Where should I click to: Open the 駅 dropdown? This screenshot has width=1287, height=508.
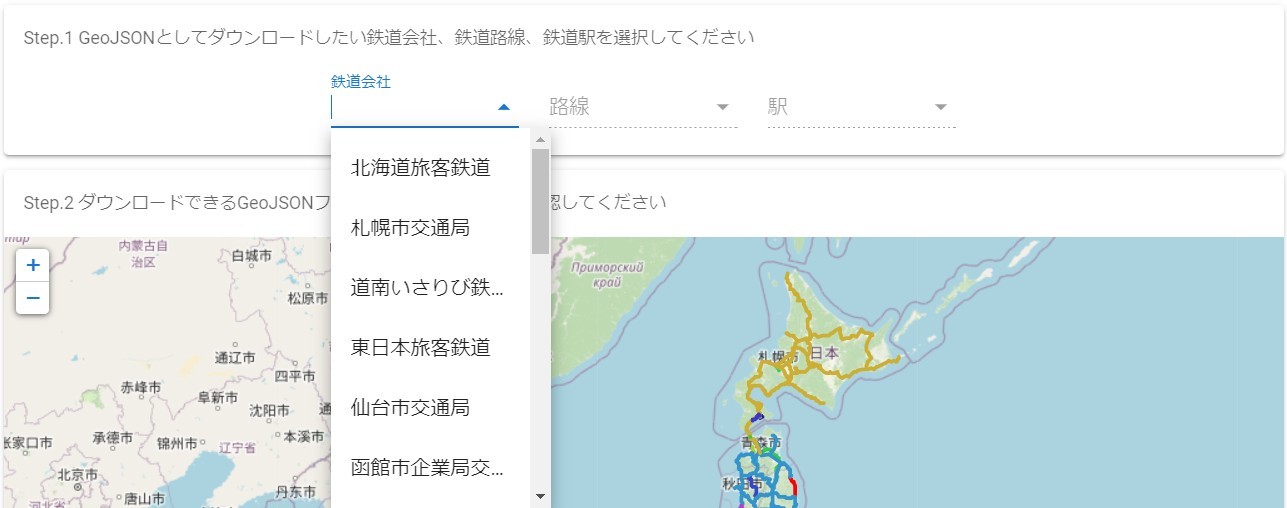pyautogui.click(x=861, y=107)
